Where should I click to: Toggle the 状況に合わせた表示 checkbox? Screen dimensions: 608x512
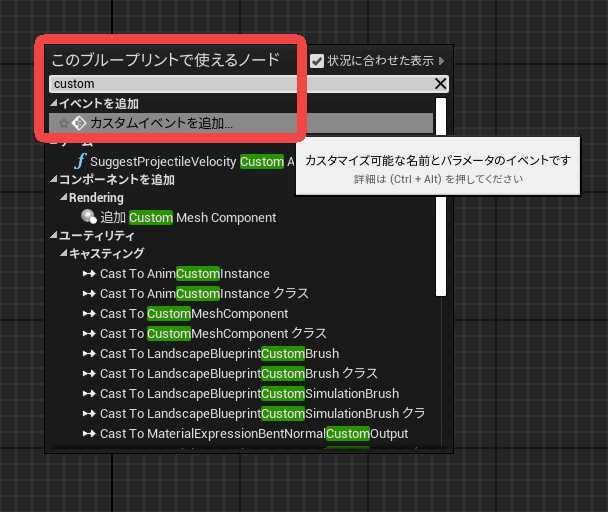pyautogui.click(x=317, y=61)
